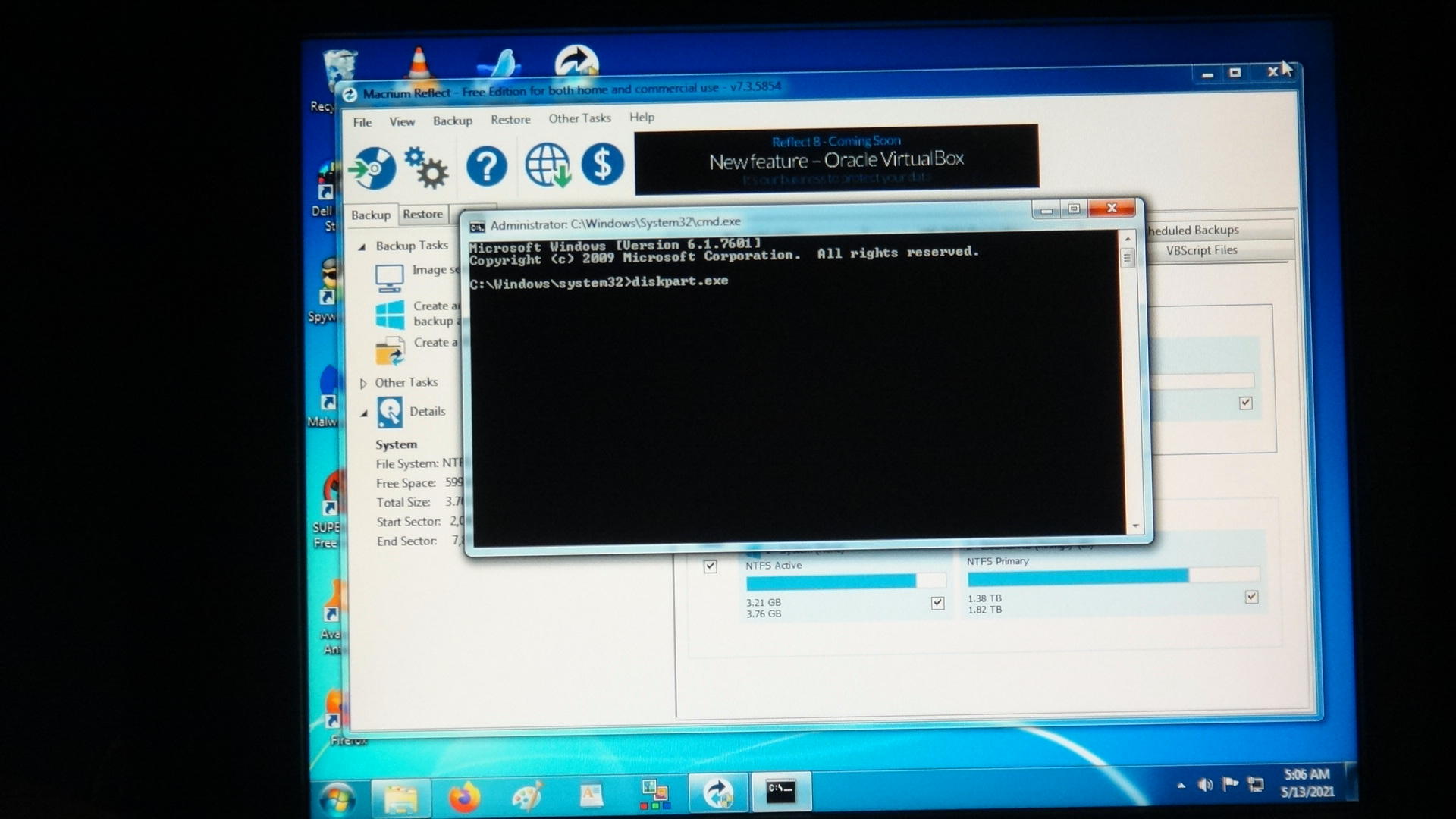1456x819 pixels.
Task: Open the Backup menu
Action: (452, 121)
